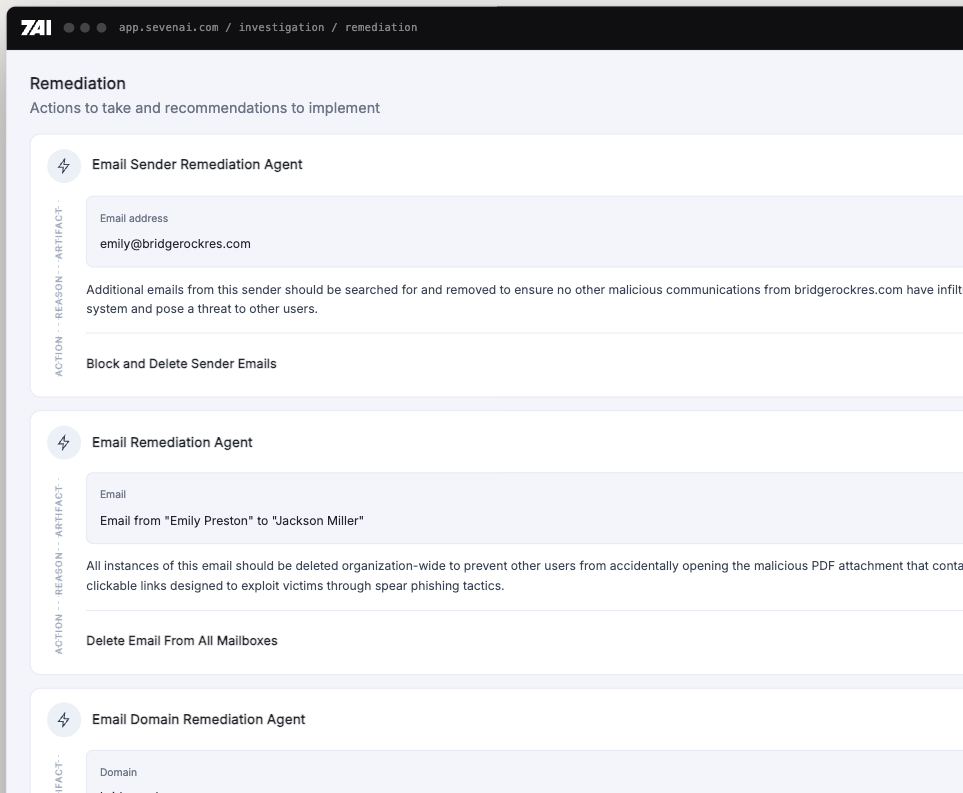Click the 'Email Remediation Agent' title

(x=172, y=442)
